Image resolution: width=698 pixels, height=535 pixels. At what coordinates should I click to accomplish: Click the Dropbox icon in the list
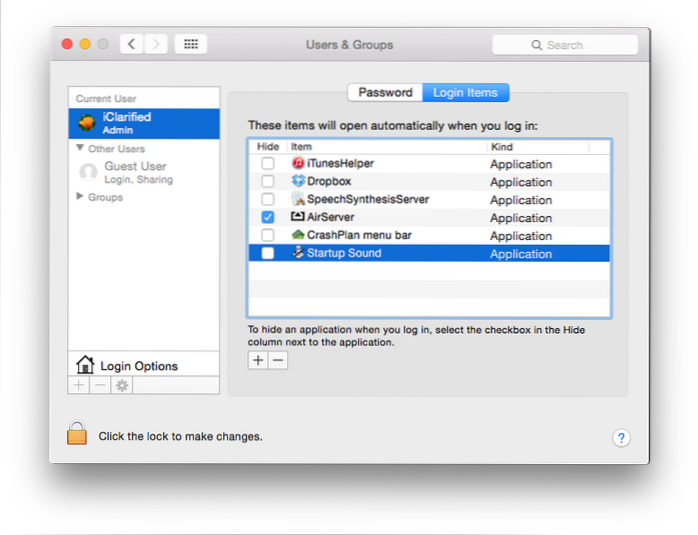[x=297, y=181]
